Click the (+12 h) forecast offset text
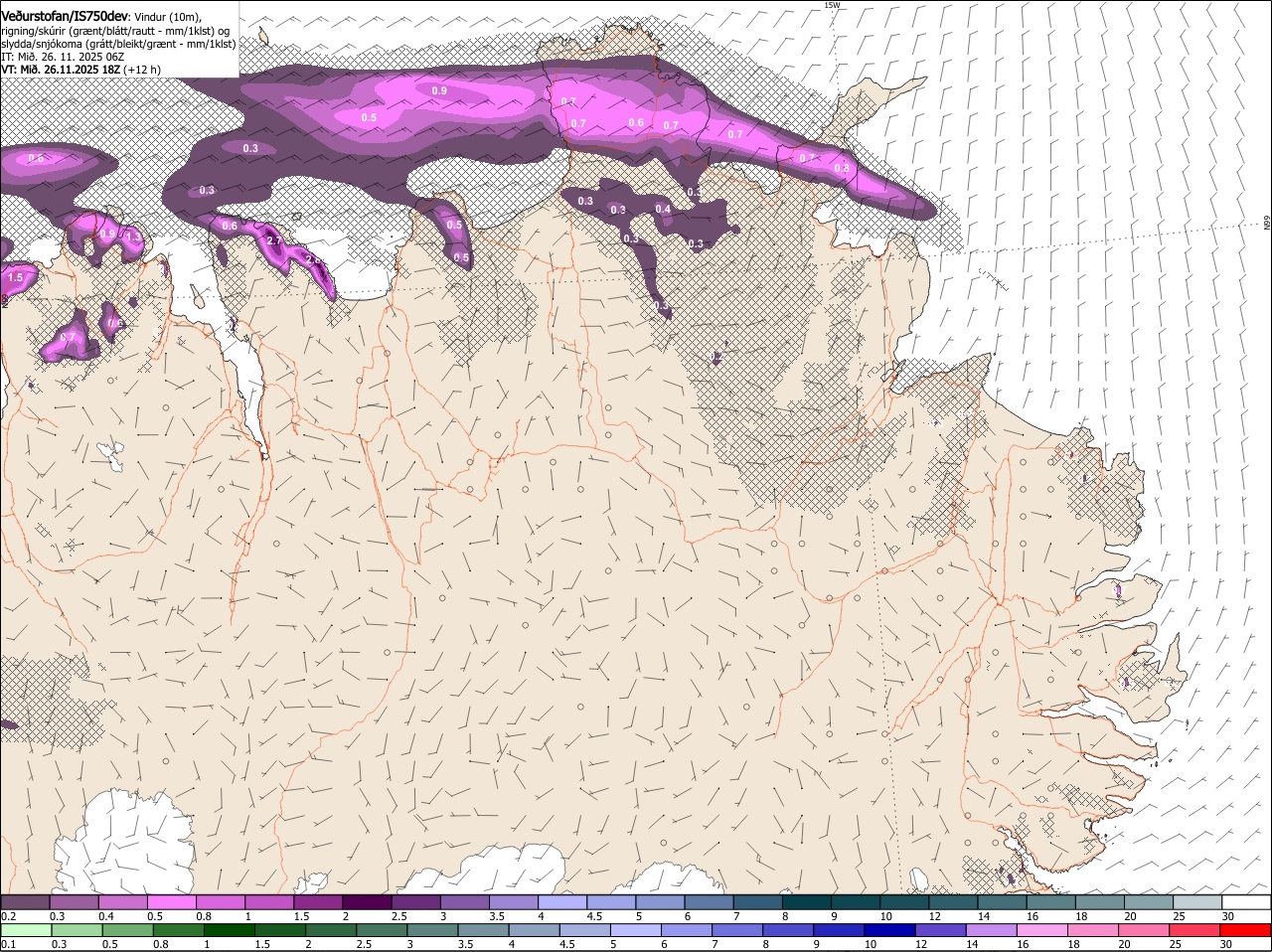The height and width of the screenshot is (952, 1272). click(x=143, y=70)
